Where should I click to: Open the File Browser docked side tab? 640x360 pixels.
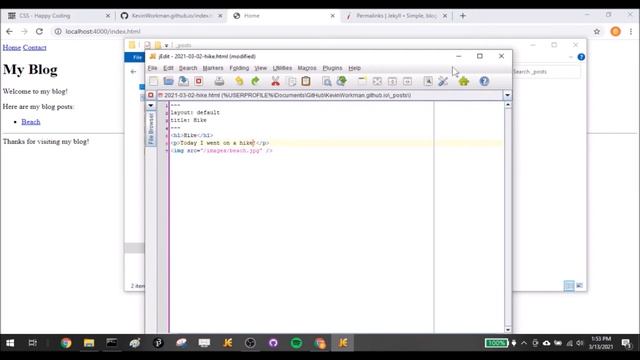151,128
